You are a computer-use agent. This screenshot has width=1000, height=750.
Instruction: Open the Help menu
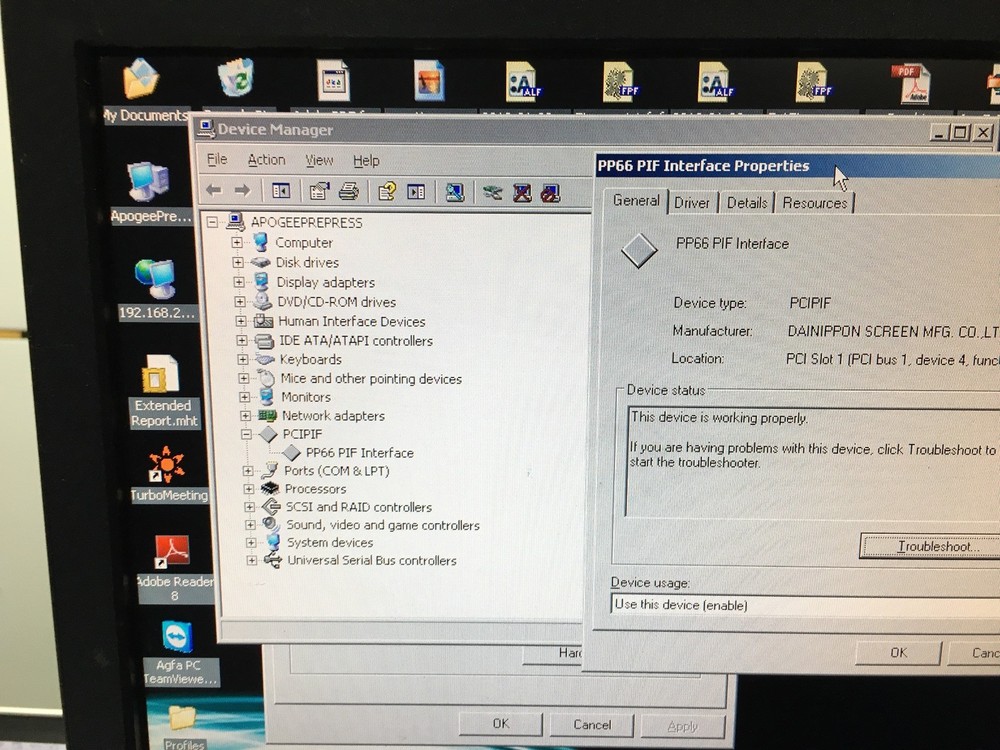tap(366, 161)
